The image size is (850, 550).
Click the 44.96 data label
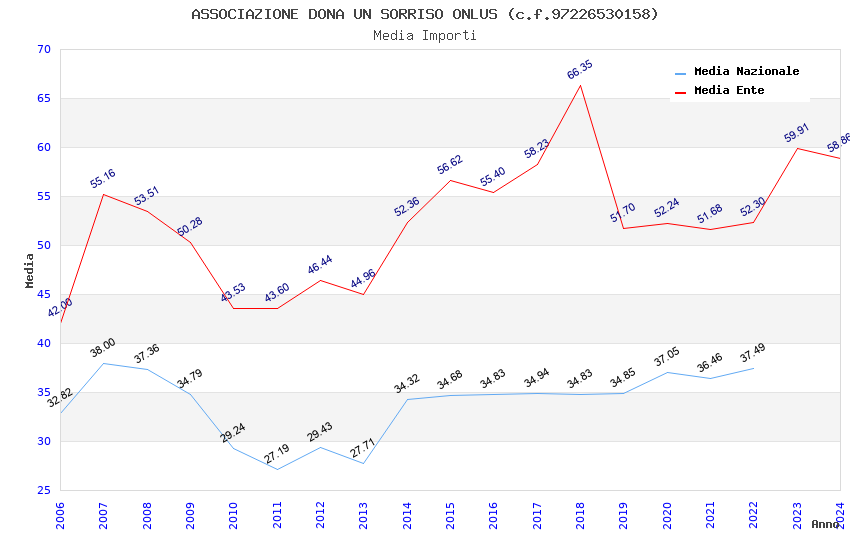click(363, 279)
